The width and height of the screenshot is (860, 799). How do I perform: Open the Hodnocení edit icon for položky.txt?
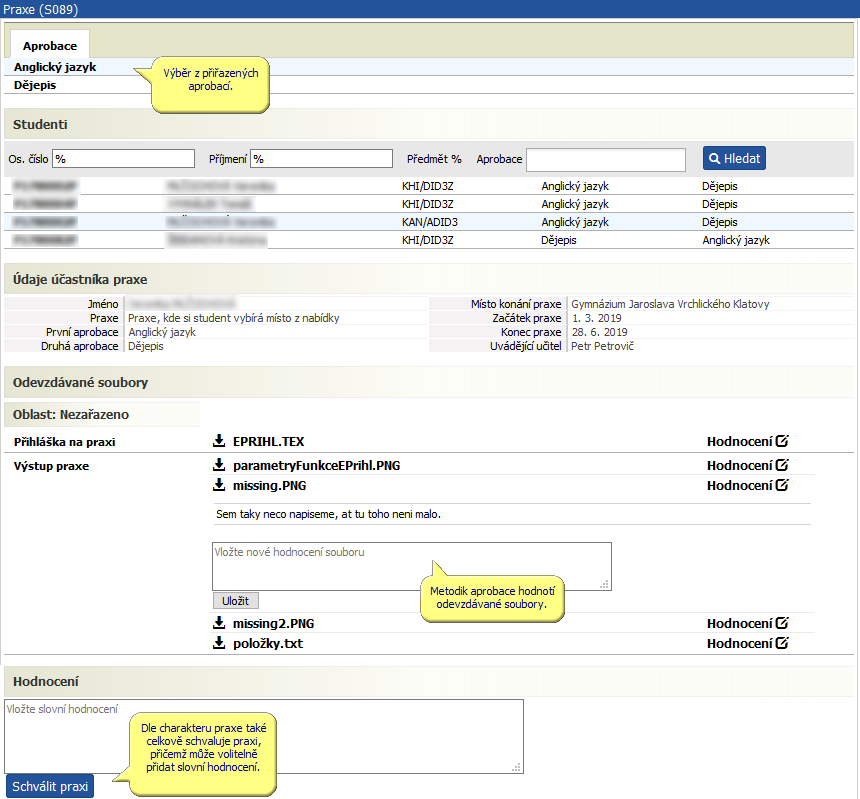pyautogui.click(x=782, y=643)
